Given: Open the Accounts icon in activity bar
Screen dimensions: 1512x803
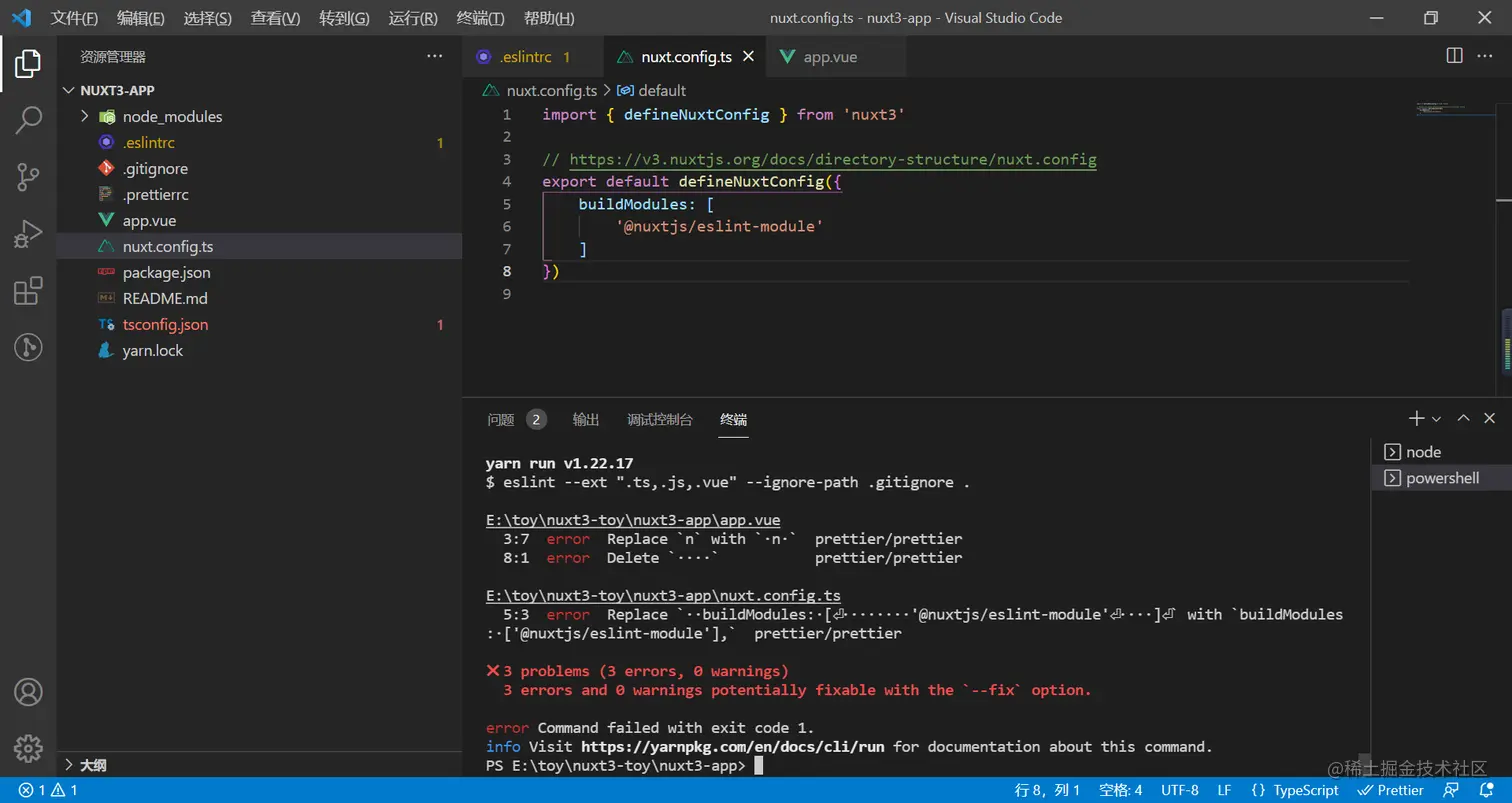Looking at the screenshot, I should point(28,692).
